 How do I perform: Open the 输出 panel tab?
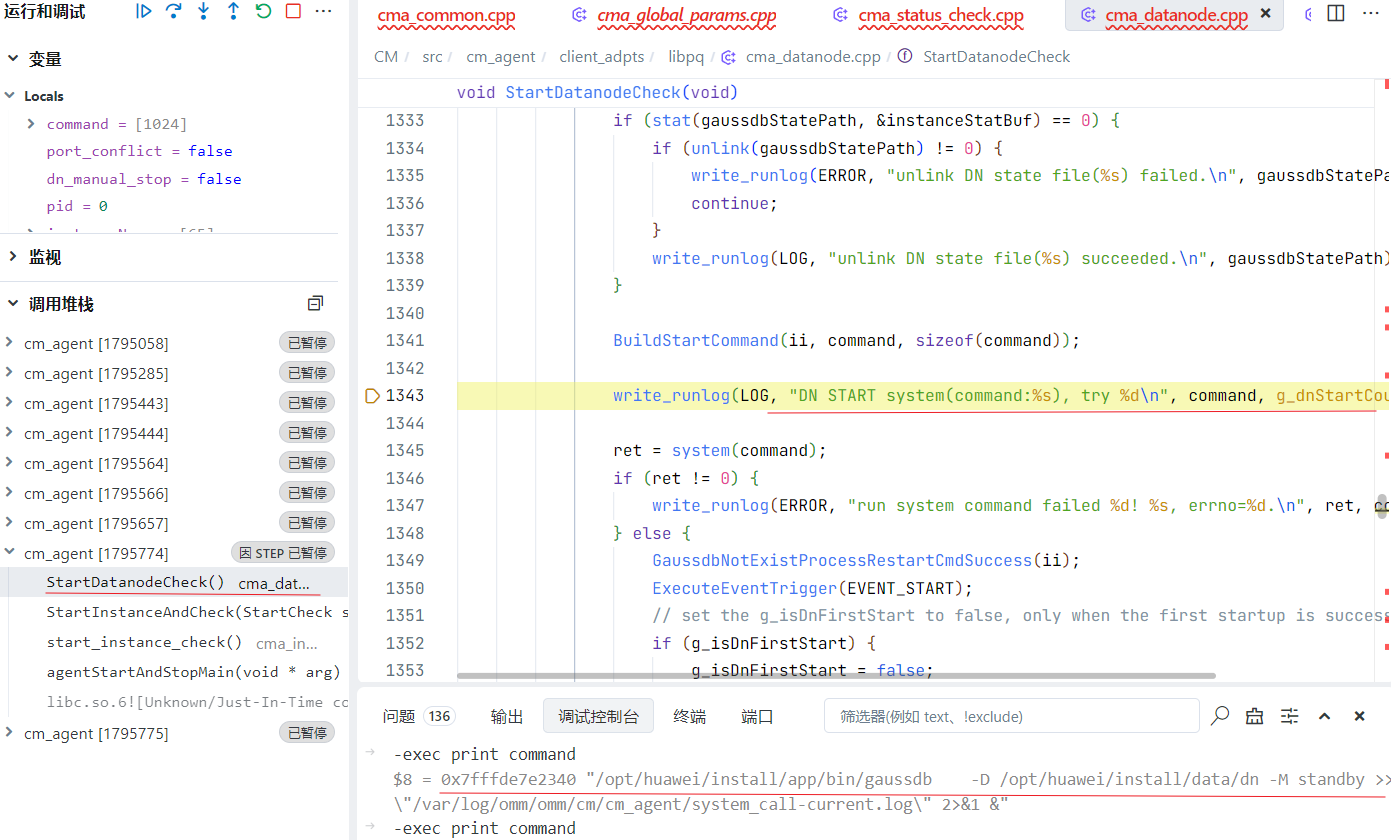(507, 716)
